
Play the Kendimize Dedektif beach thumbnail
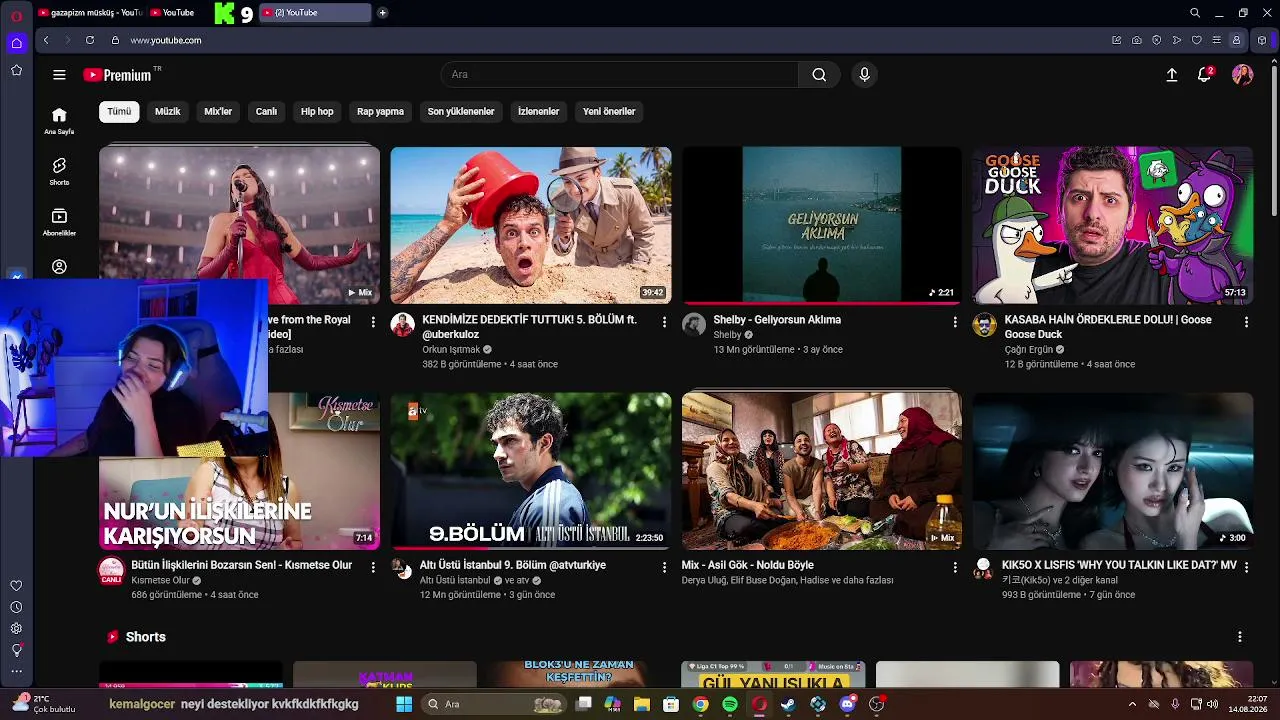(x=531, y=225)
